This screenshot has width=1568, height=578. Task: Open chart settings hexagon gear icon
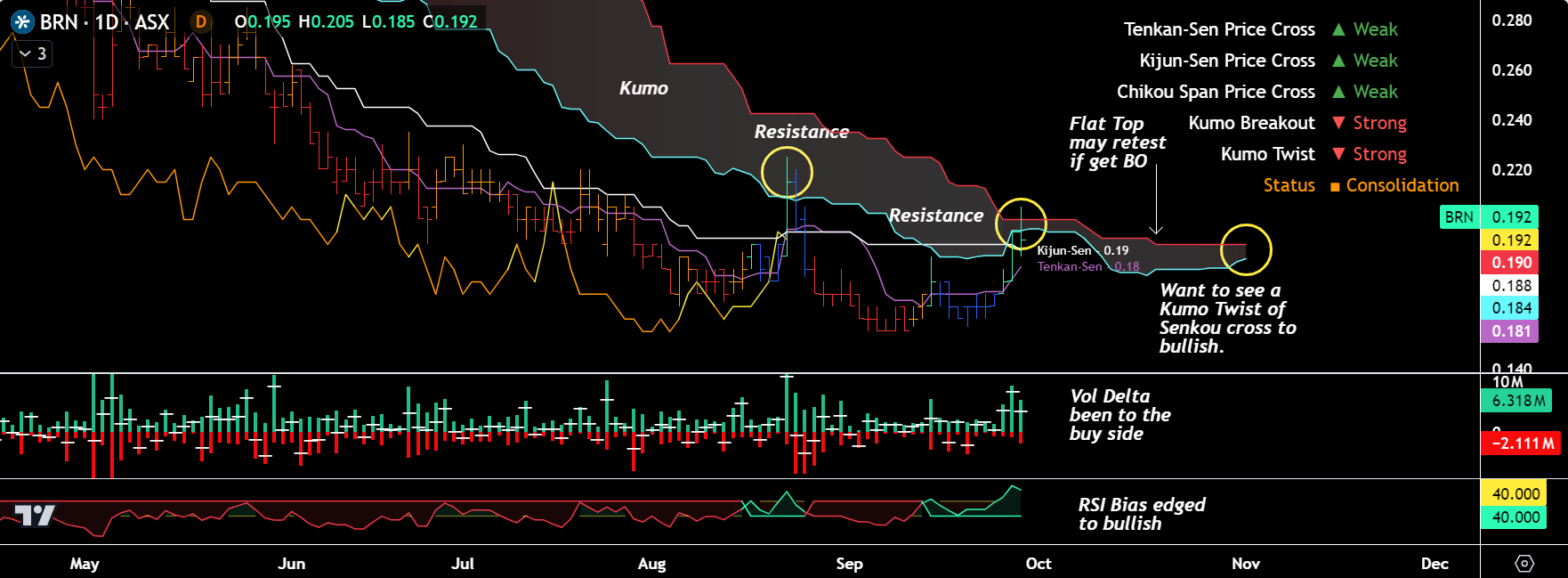[1524, 564]
